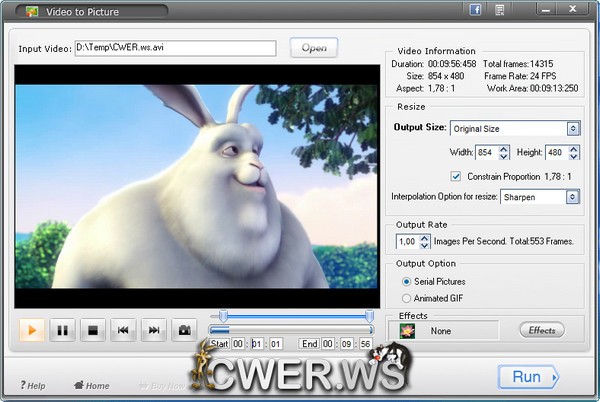Viewport: 600px width, 402px height.
Task: Toggle Constrain Proportion checkbox
Action: click(x=456, y=176)
